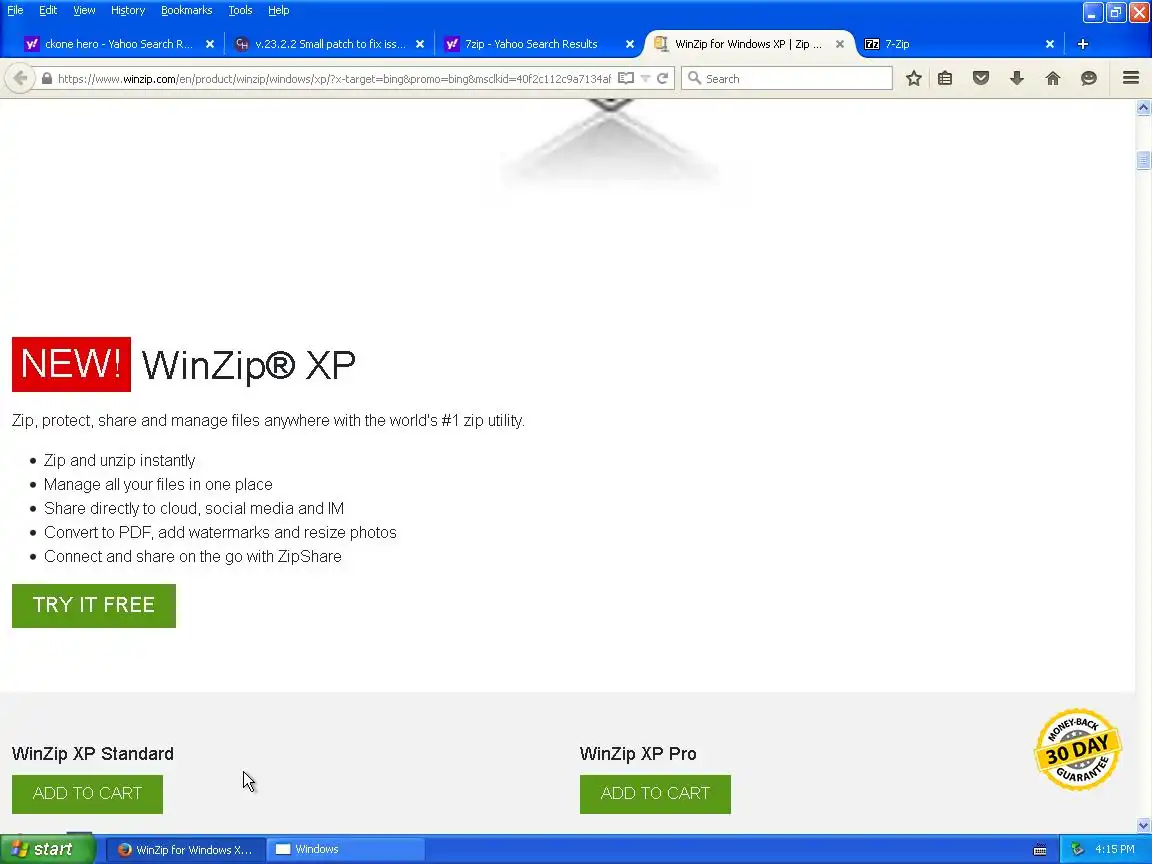Click the TRY IT FREE button
Viewport: 1152px width, 864px height.
point(94,606)
